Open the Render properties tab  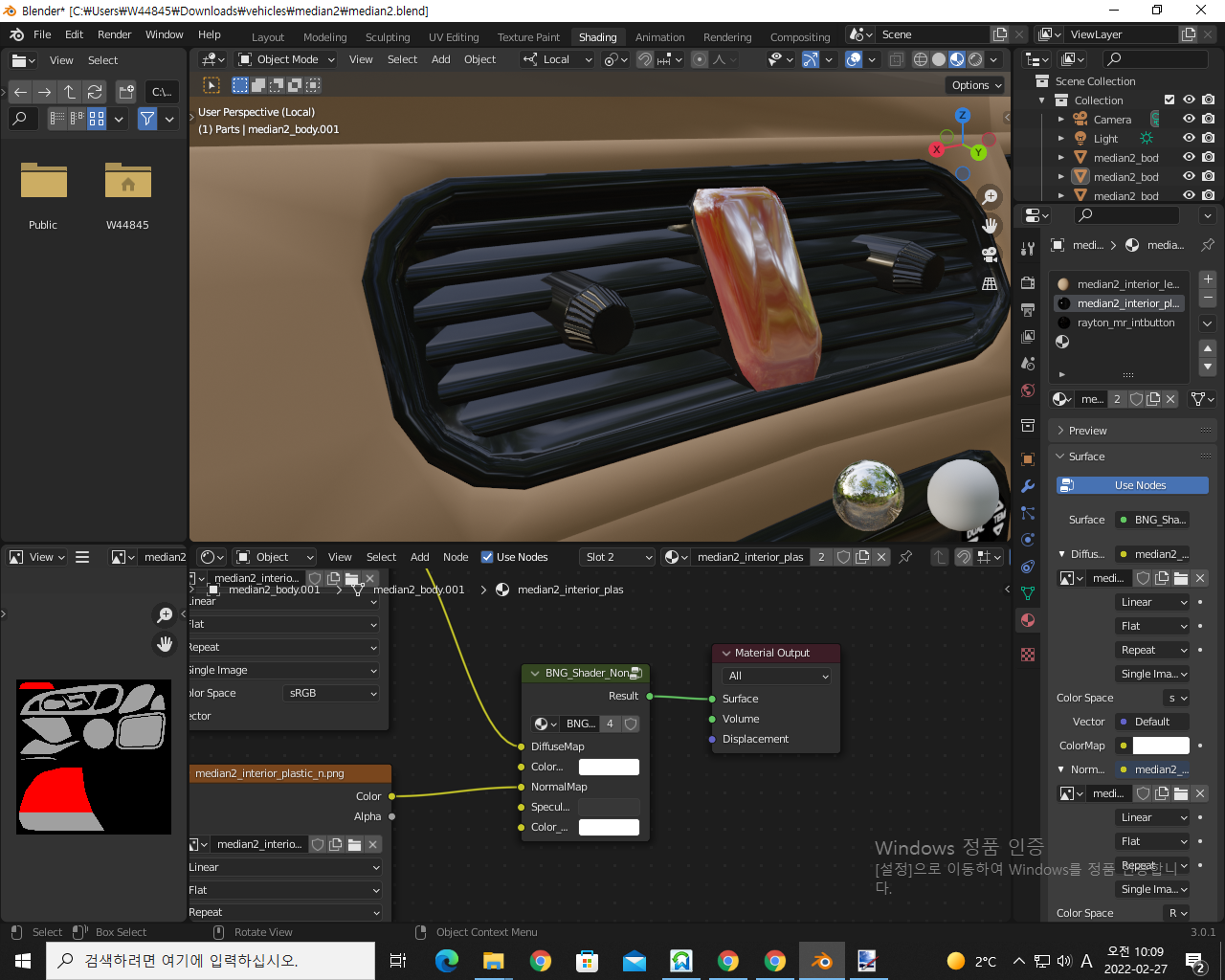pyautogui.click(x=1028, y=283)
